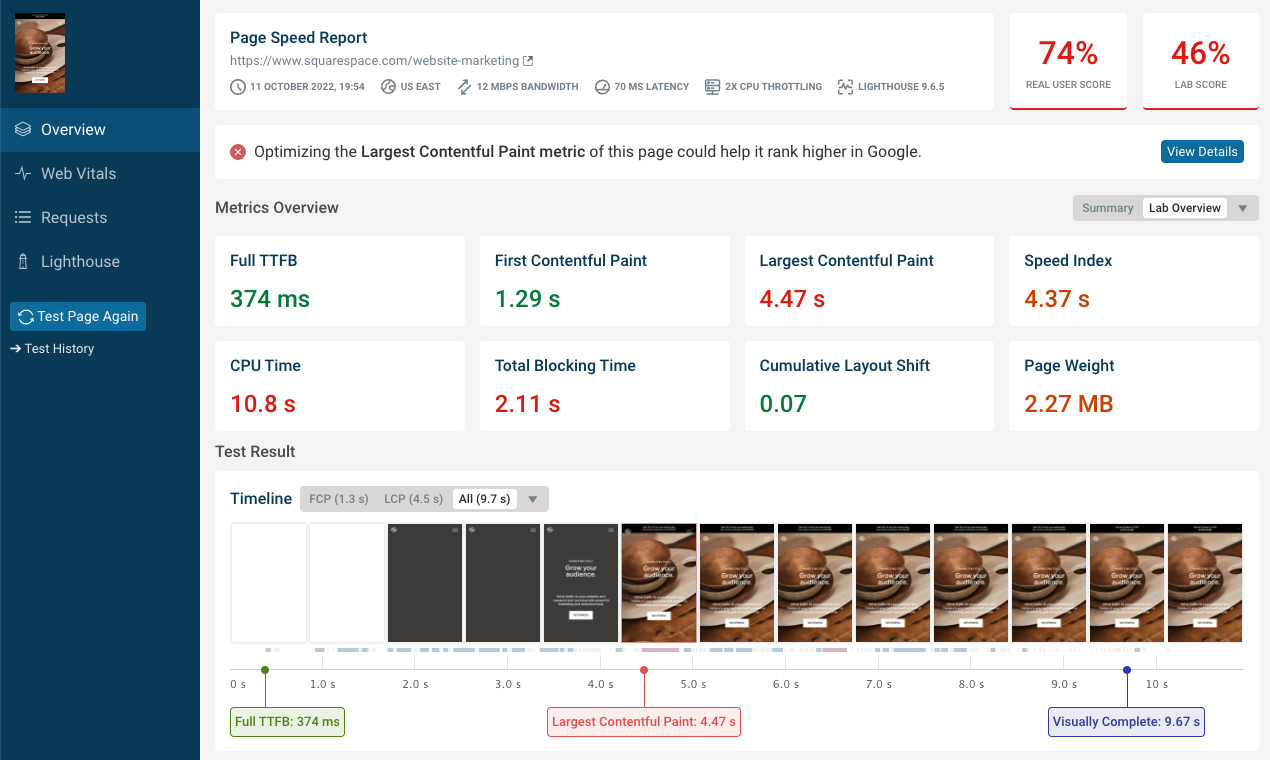Viewport: 1270px width, 760px height.
Task: Select the Lighthouse sidebar icon
Action: click(x=22, y=261)
